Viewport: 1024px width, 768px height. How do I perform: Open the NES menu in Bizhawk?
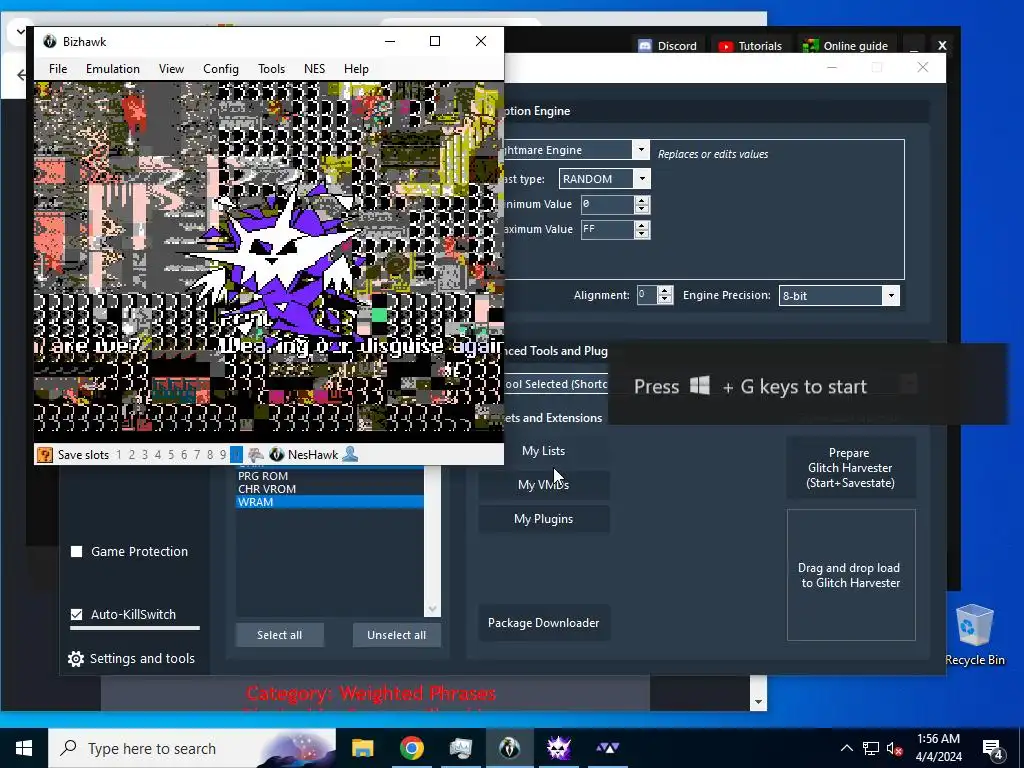pos(314,69)
